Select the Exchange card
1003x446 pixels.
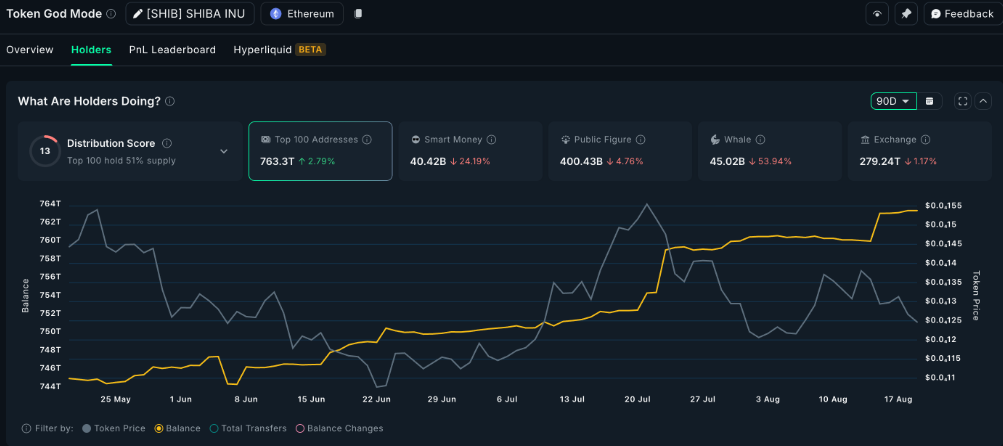point(920,151)
